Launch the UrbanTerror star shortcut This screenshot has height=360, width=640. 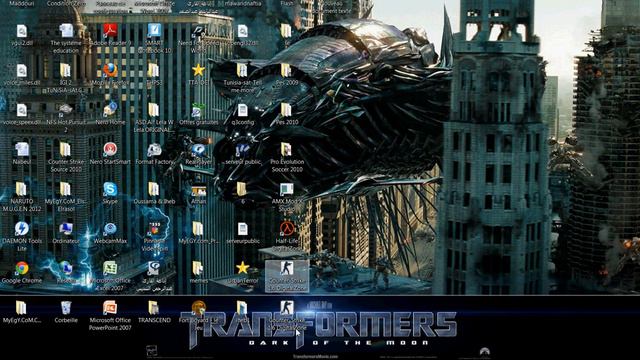[x=242, y=268]
